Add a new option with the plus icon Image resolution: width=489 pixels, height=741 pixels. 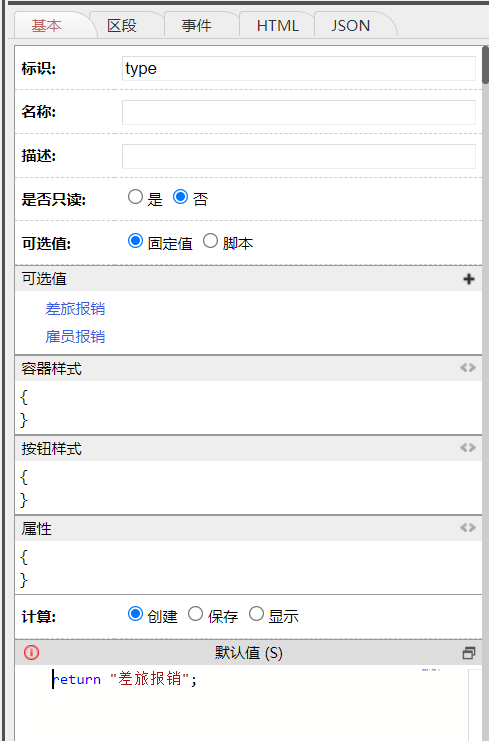[469, 279]
